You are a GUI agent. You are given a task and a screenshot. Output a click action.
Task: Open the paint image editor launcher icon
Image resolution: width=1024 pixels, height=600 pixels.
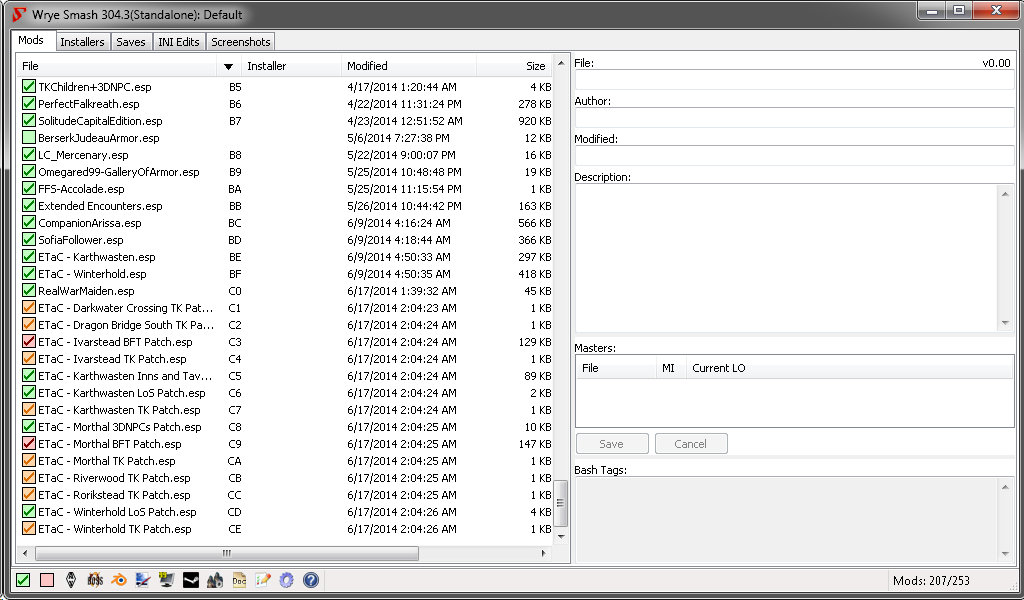tap(143, 580)
